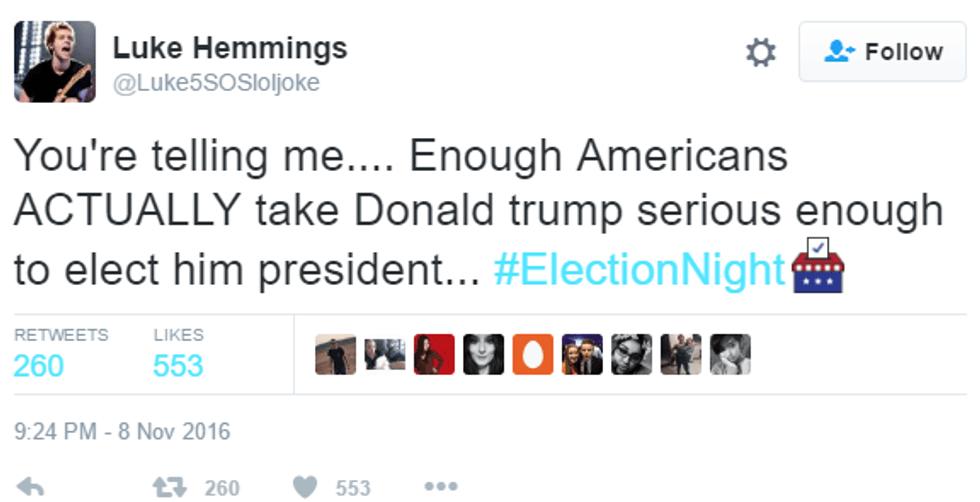The width and height of the screenshot is (980, 502).
Task: Click the reply arrow icon
Action: 31,487
